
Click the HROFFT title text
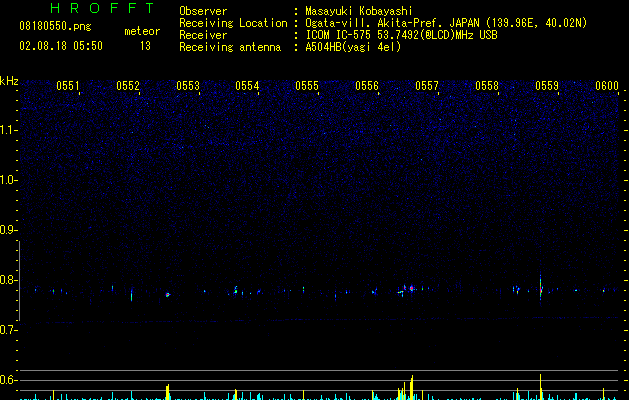pyautogui.click(x=103, y=8)
